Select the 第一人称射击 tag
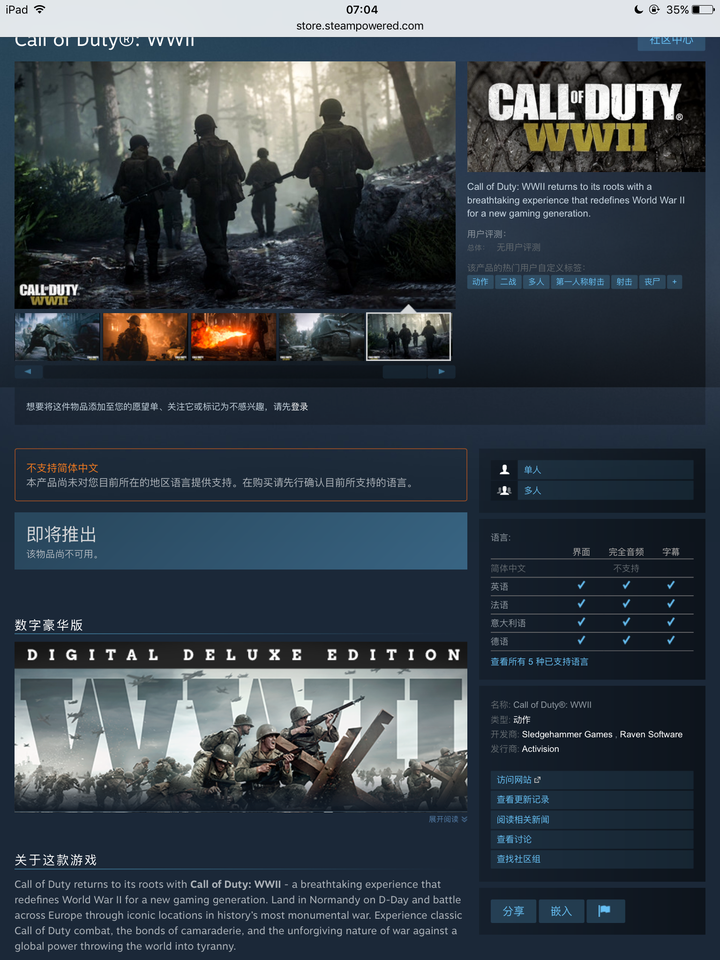This screenshot has width=720, height=960. 580,282
